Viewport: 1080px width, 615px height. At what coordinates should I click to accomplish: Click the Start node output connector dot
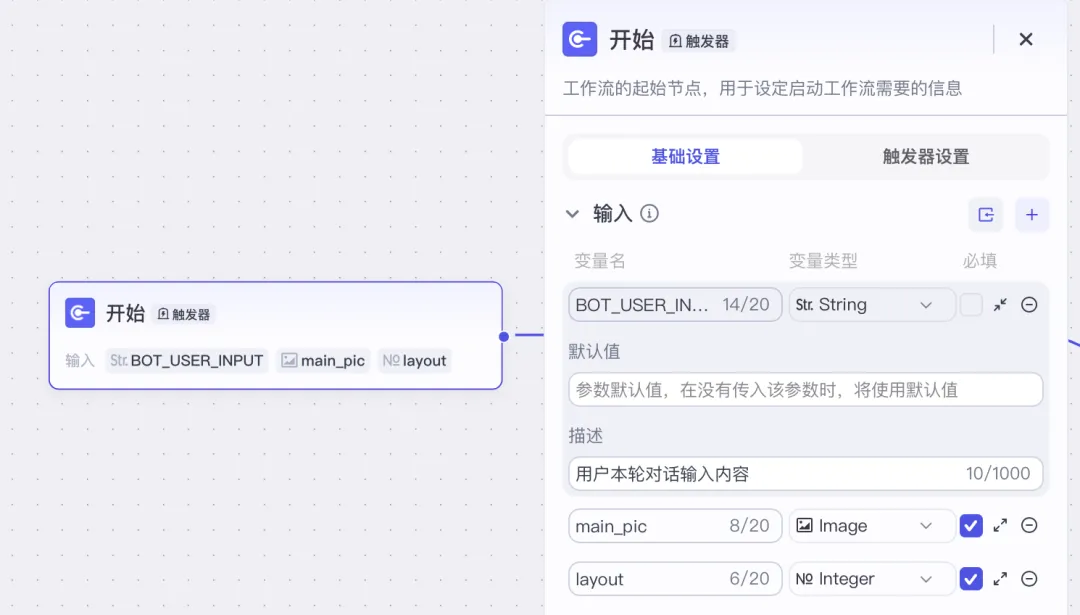point(503,336)
